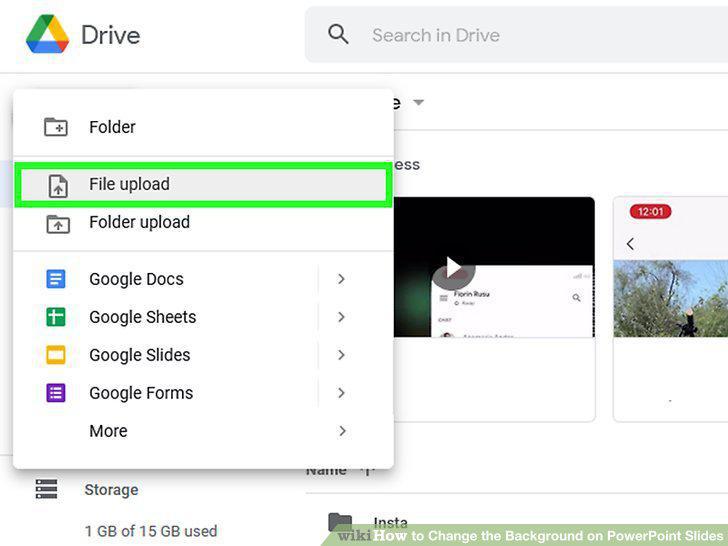Select Google Docs menu entry
This screenshot has height=546, width=728.
[x=203, y=279]
